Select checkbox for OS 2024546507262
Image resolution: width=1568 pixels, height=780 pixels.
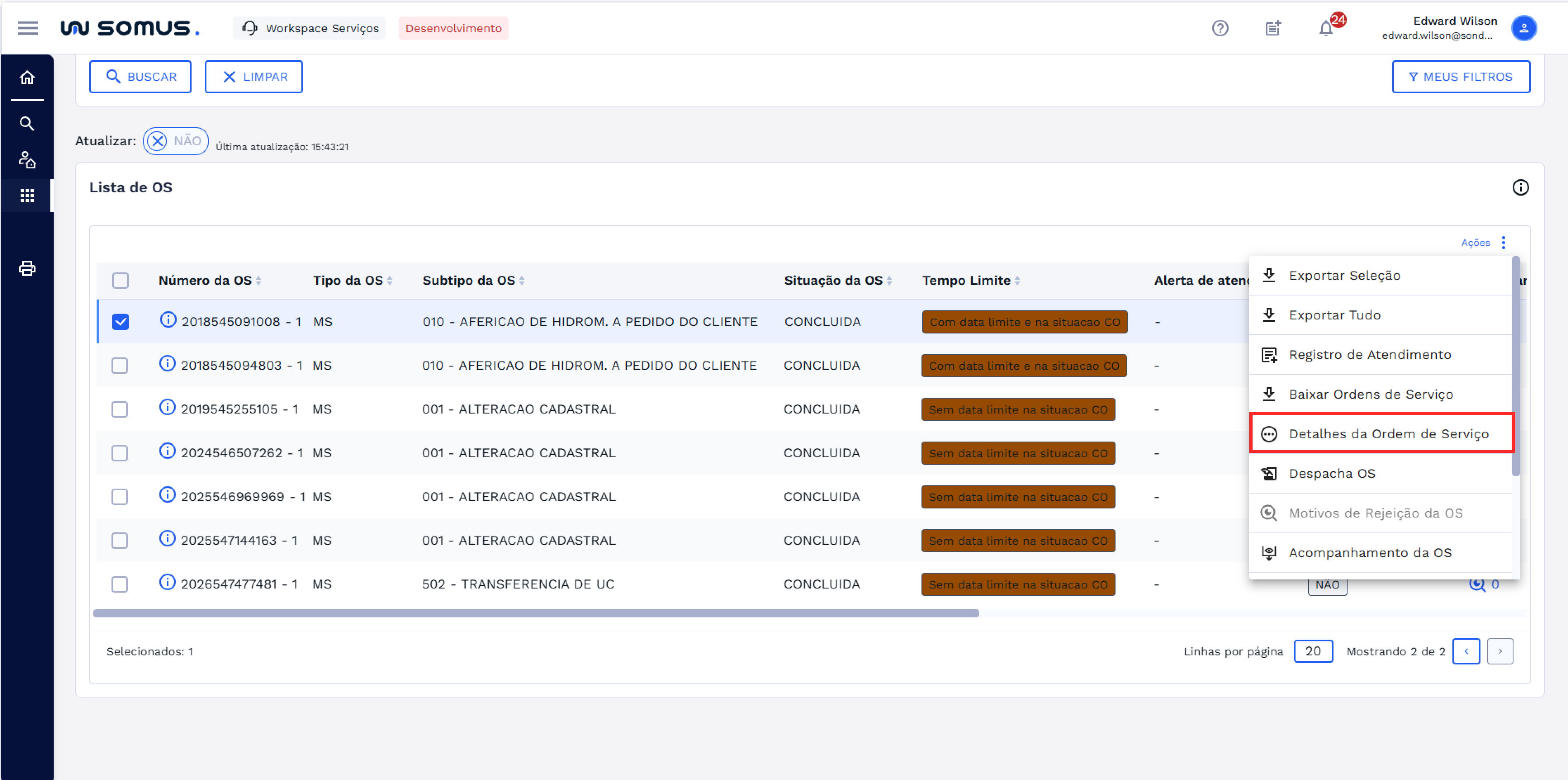pyautogui.click(x=120, y=453)
